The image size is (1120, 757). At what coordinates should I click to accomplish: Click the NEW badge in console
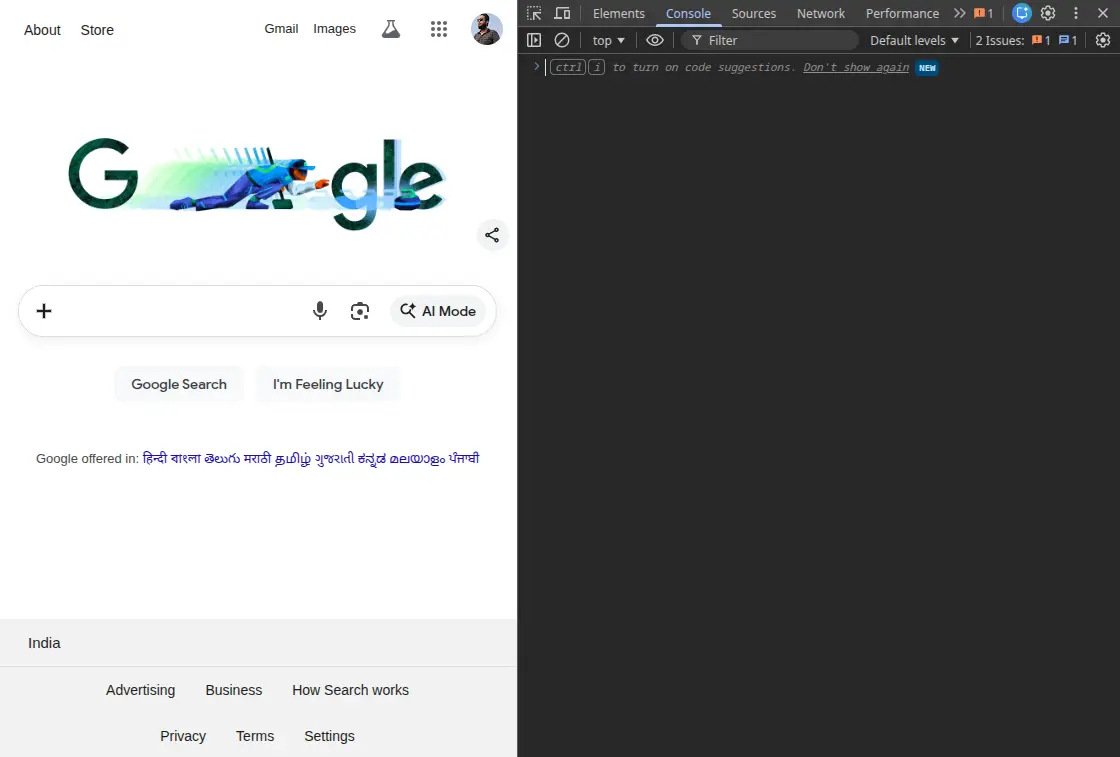926,68
